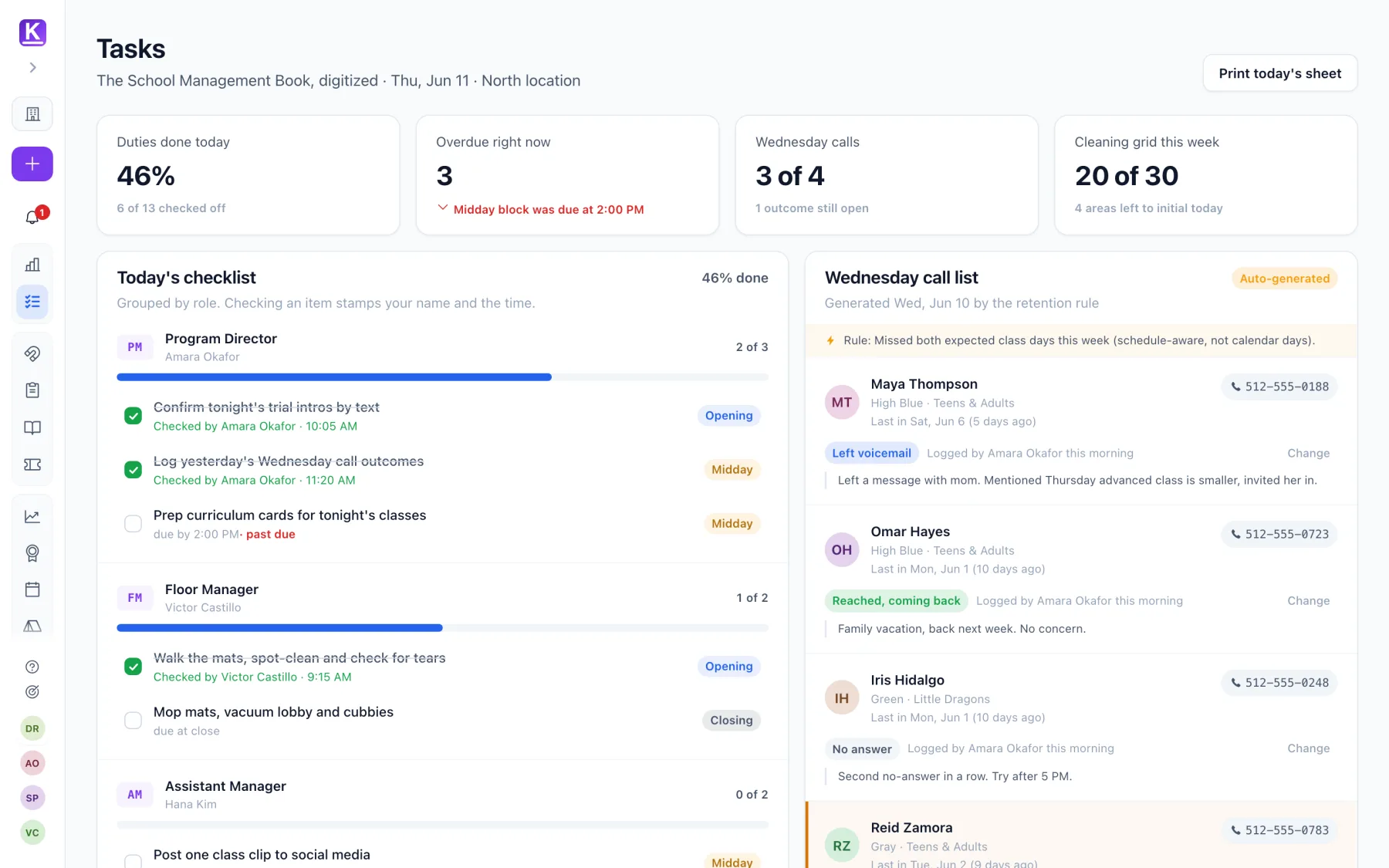Change Omar Hayes's call outcome
Viewport: 1389px width, 868px height.
1308,600
